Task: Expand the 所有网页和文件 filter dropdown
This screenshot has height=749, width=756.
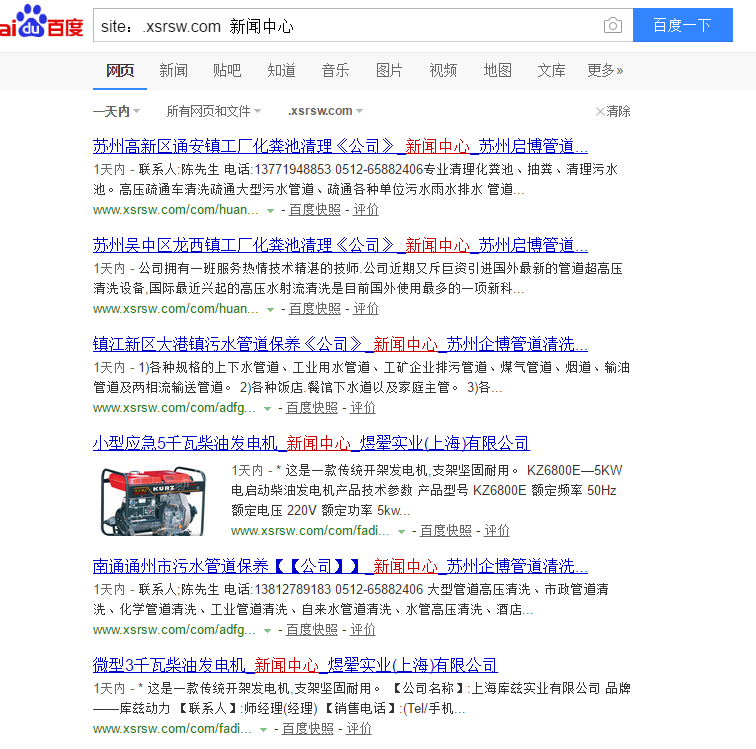Action: click(x=214, y=111)
